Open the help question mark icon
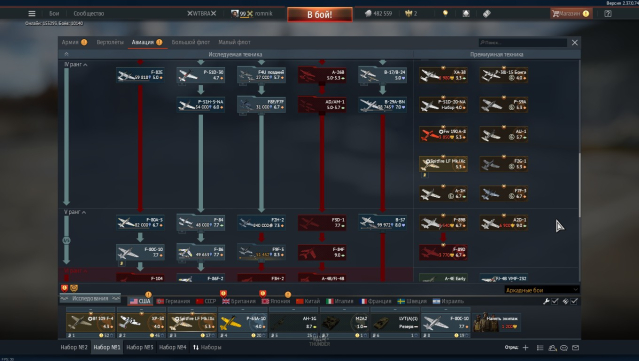This screenshot has width=639, height=361. (608, 13)
